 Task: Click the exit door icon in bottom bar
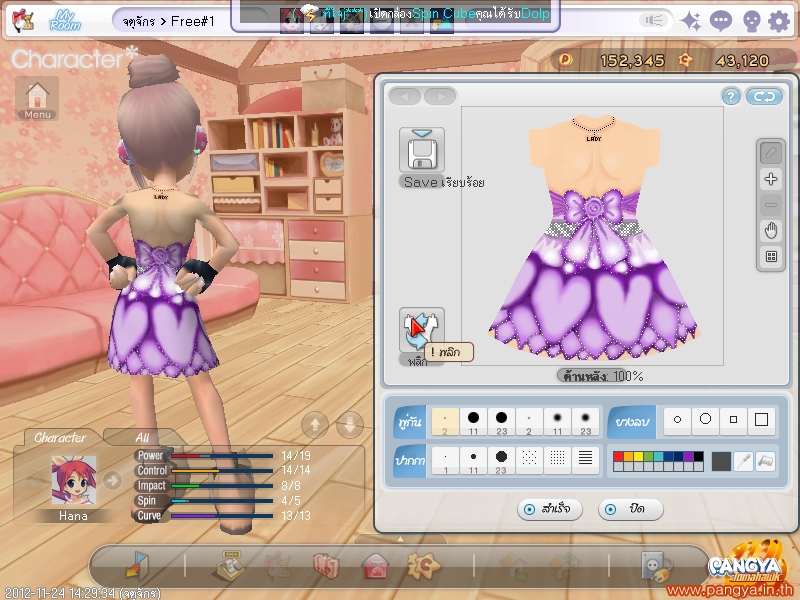137,565
